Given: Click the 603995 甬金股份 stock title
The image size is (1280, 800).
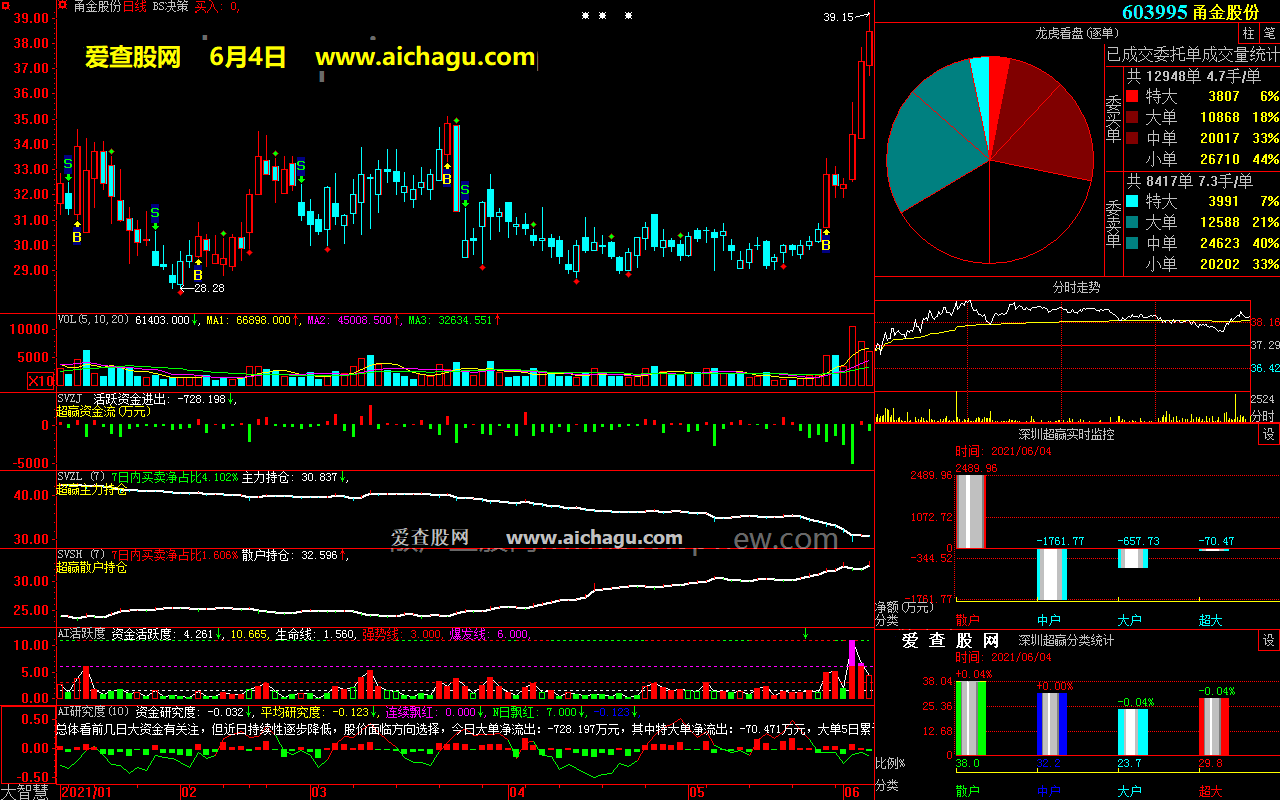Looking at the screenshot, I should pos(1189,12).
